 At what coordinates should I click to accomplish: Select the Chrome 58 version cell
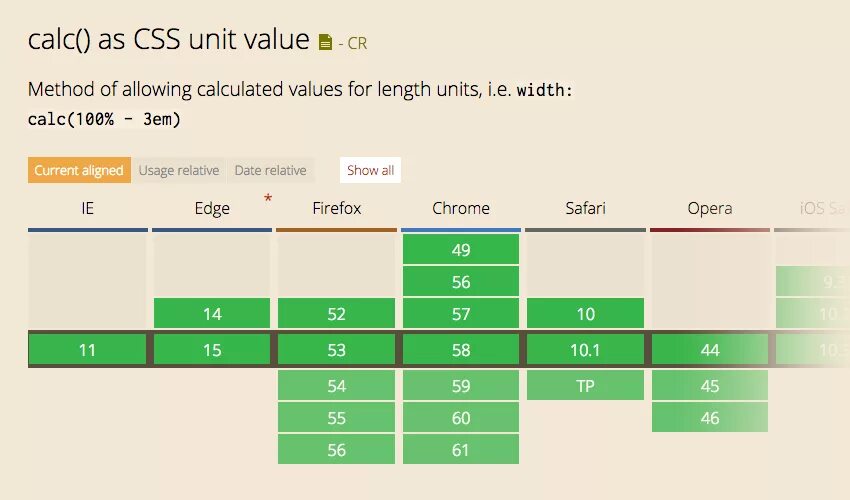461,350
